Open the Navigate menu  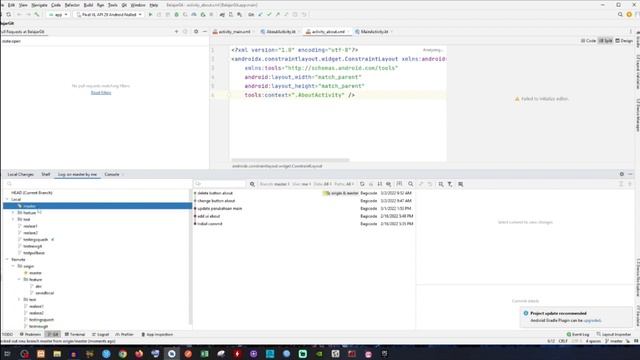point(40,5)
